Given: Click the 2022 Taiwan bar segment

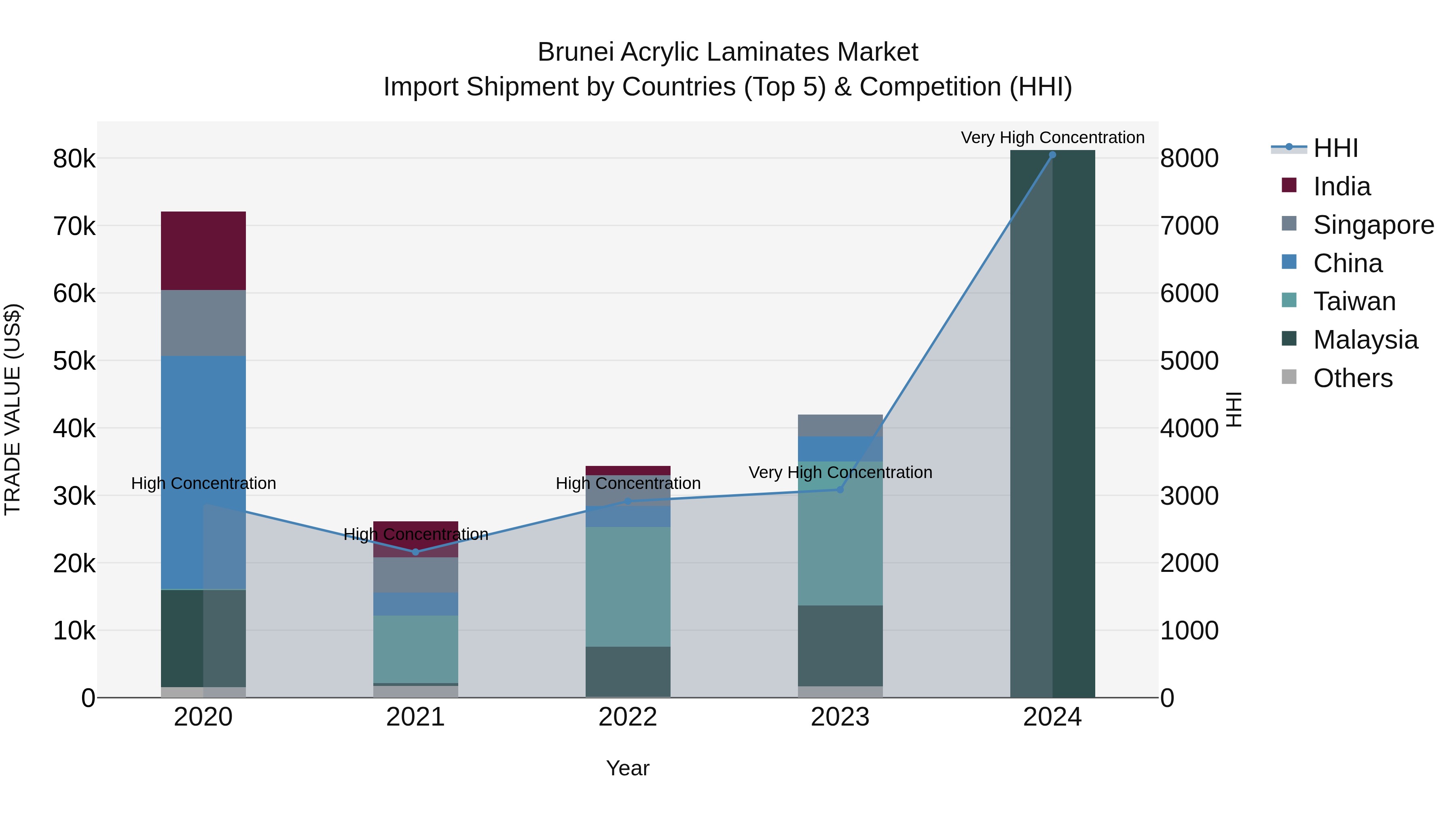Looking at the screenshot, I should (x=628, y=587).
